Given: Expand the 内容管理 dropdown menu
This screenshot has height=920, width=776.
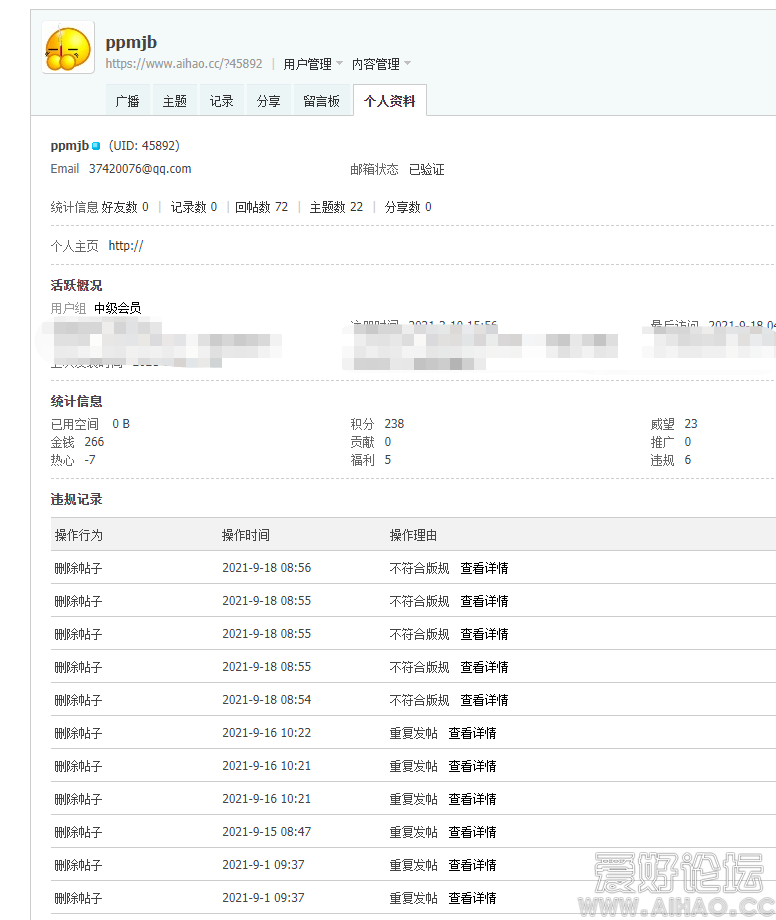Looking at the screenshot, I should [380, 64].
